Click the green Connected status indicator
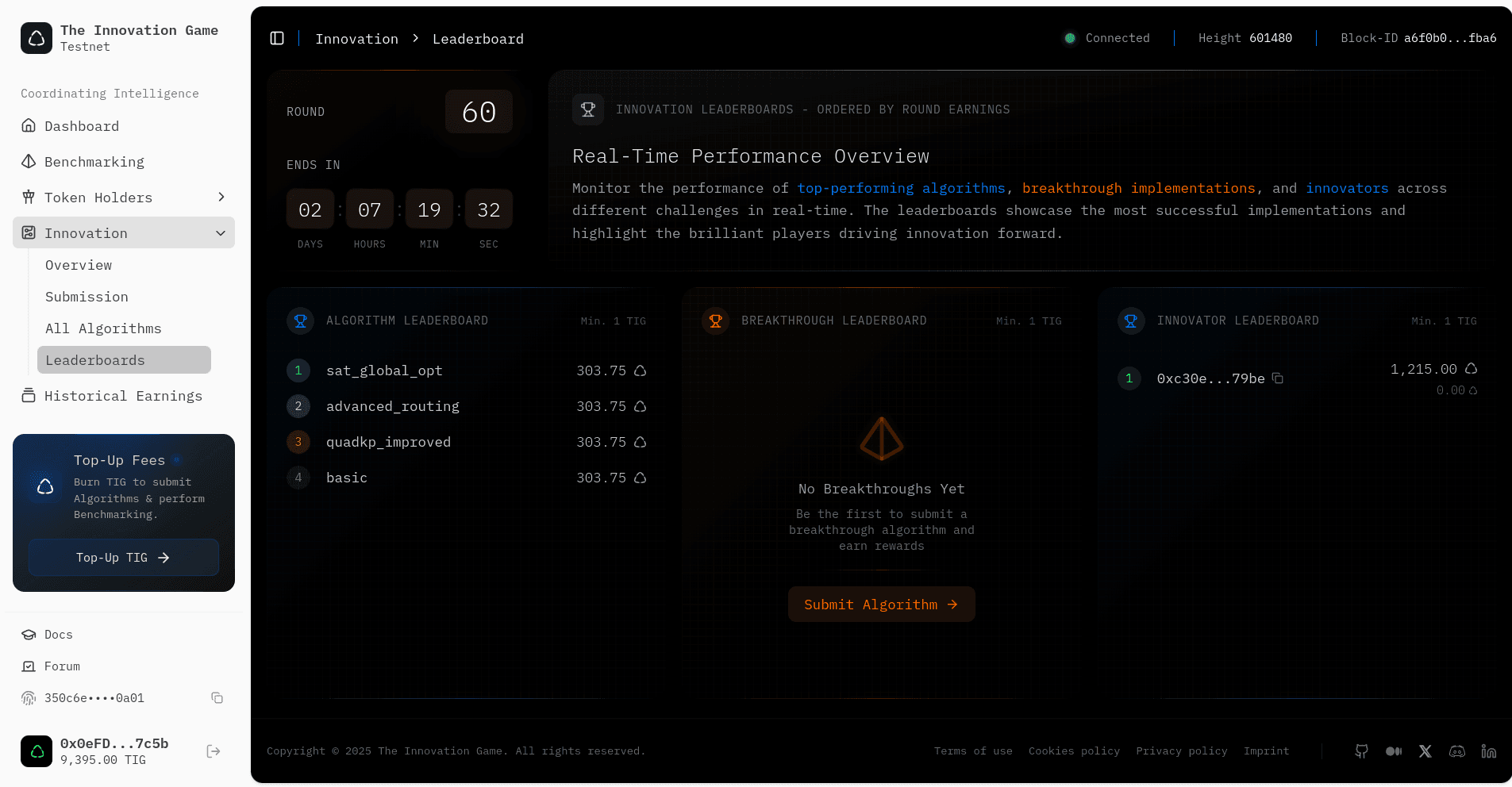 coord(1070,37)
